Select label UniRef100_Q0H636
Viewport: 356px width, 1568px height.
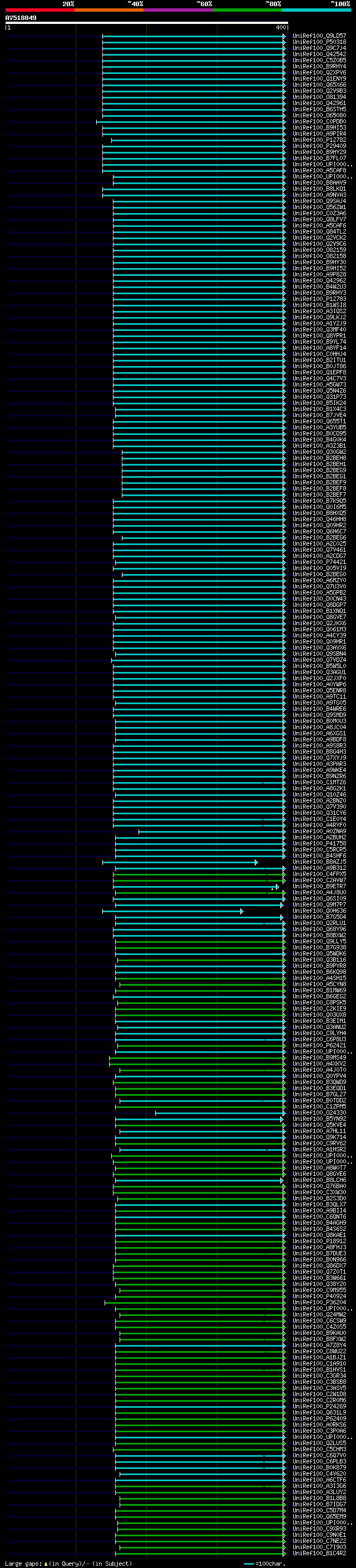click(x=319, y=911)
